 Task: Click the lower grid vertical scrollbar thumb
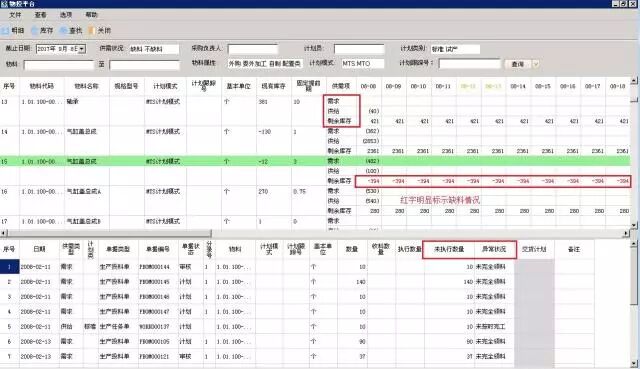point(634,276)
